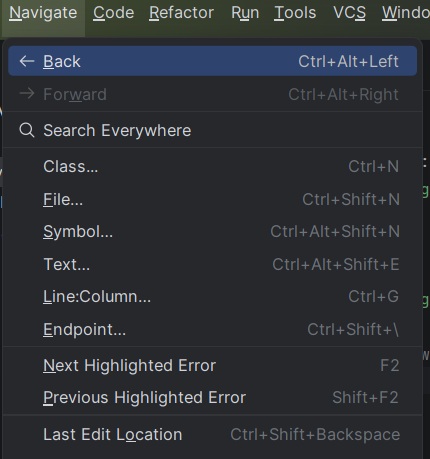Open the Window menu
The image size is (430, 459).
[405, 13]
